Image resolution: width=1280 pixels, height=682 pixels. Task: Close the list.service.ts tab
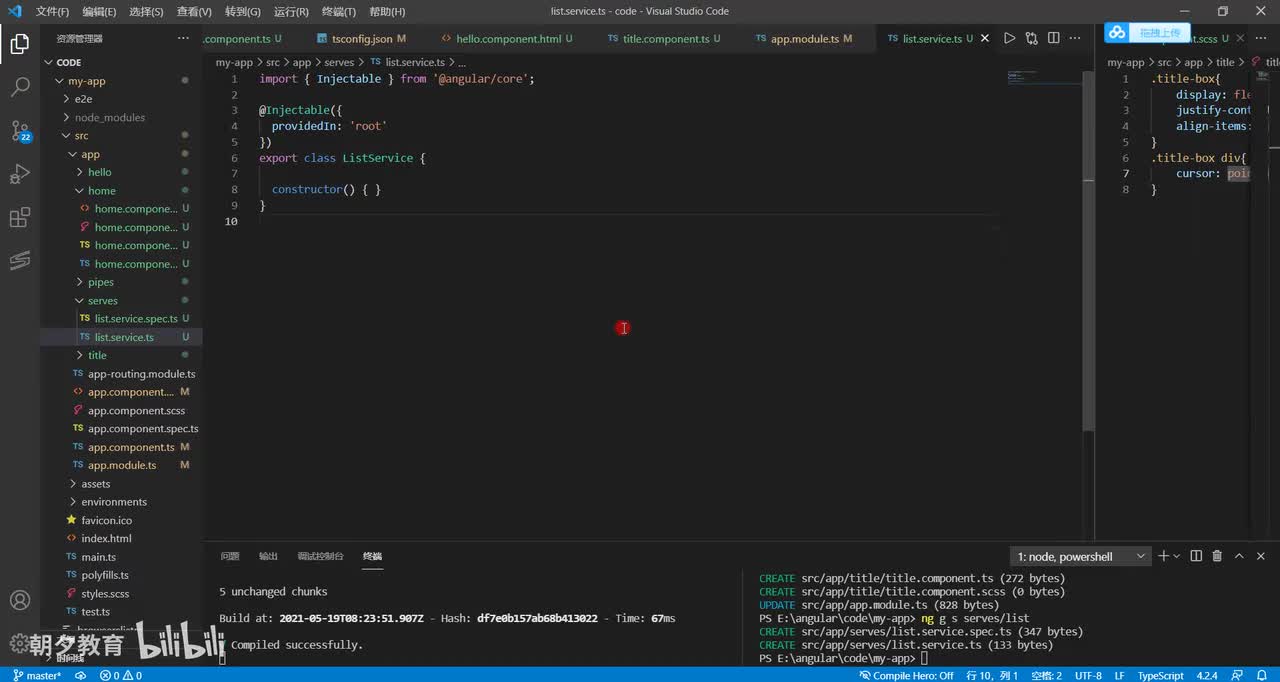(985, 38)
